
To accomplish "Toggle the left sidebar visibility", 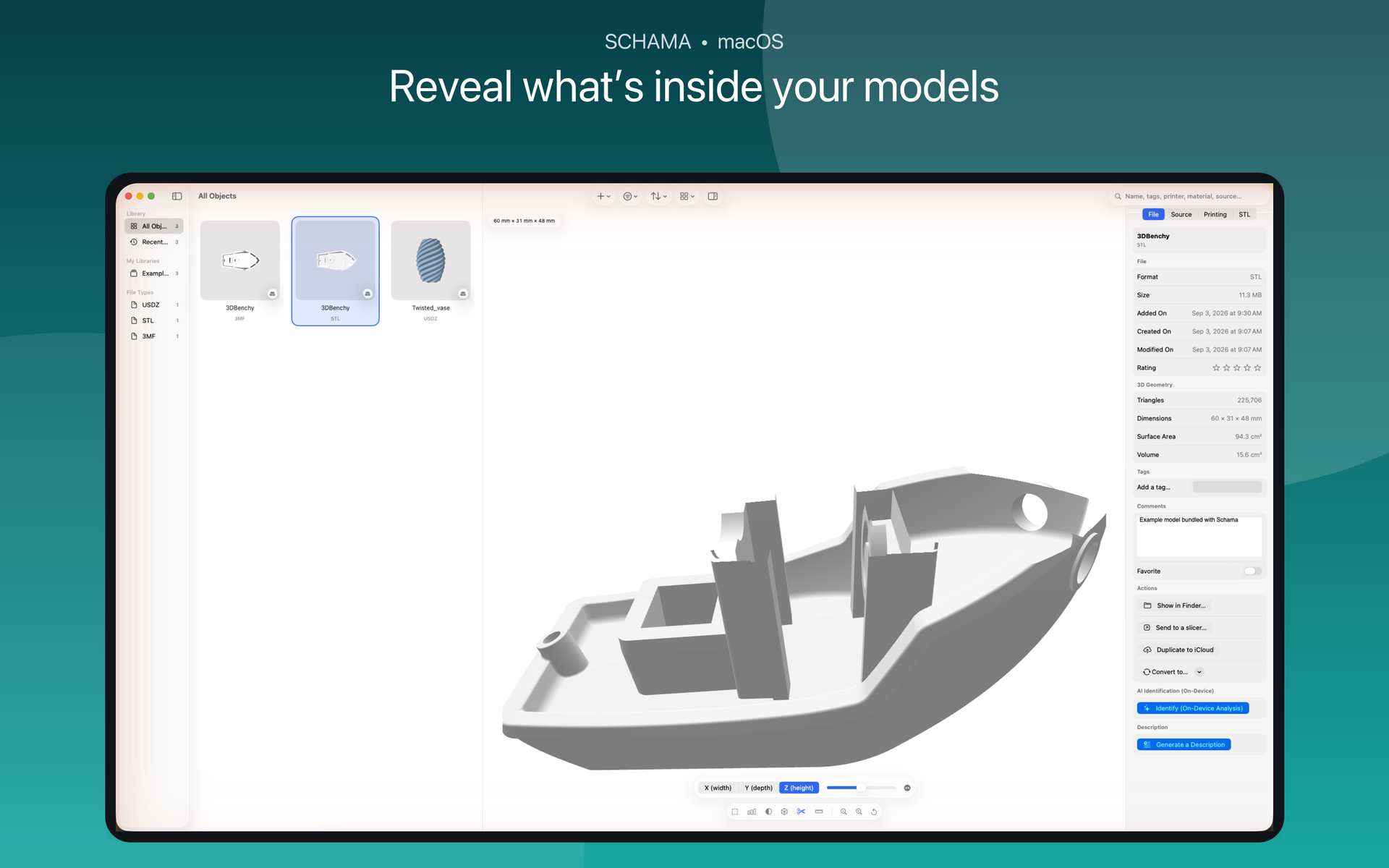I will pos(177,196).
